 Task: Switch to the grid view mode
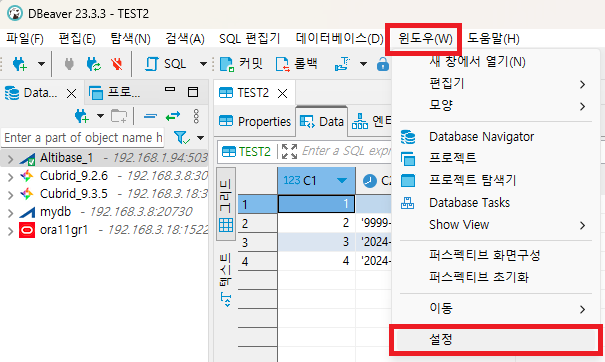pyautogui.click(x=226, y=205)
